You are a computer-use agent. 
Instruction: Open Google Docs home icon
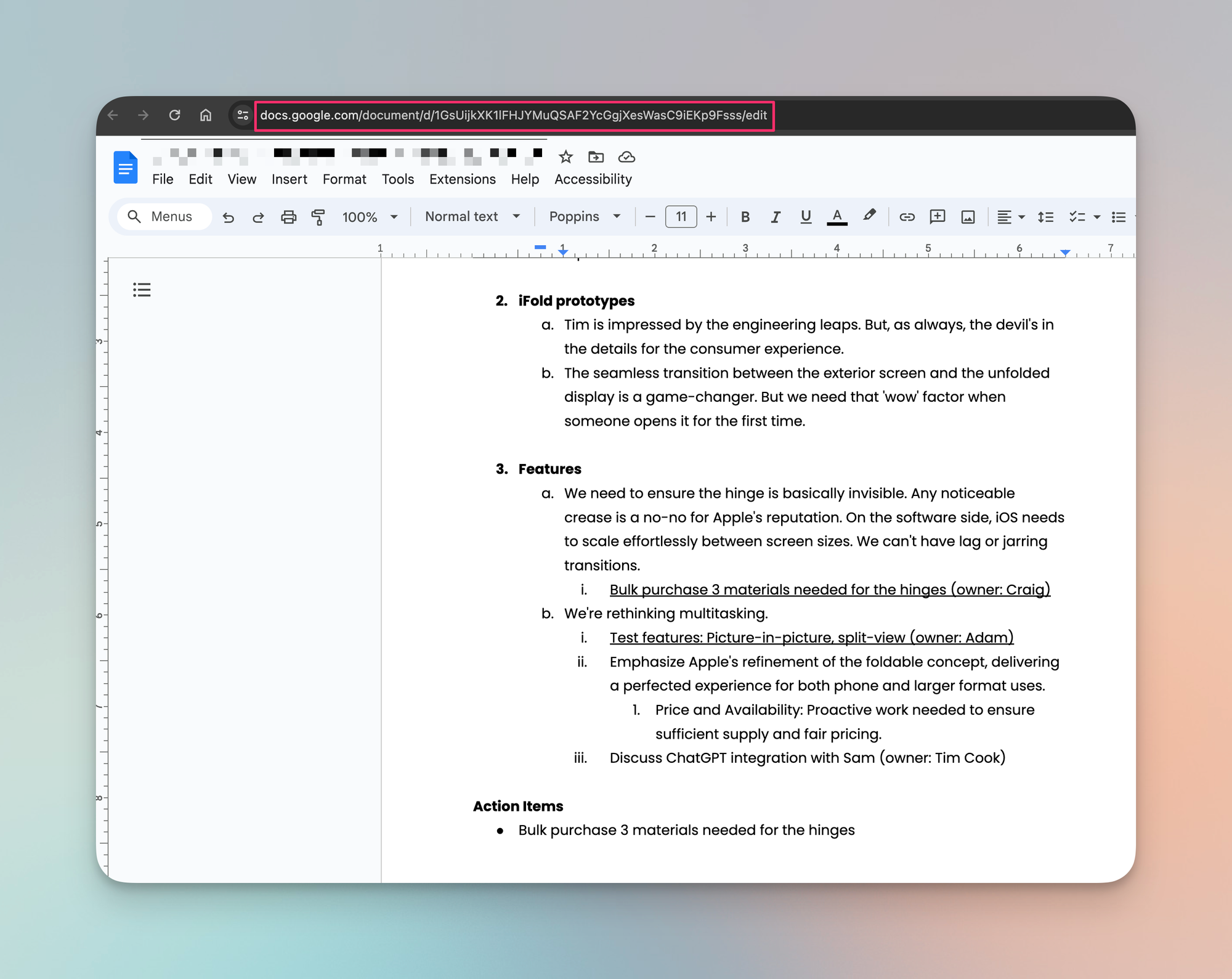coord(126,168)
